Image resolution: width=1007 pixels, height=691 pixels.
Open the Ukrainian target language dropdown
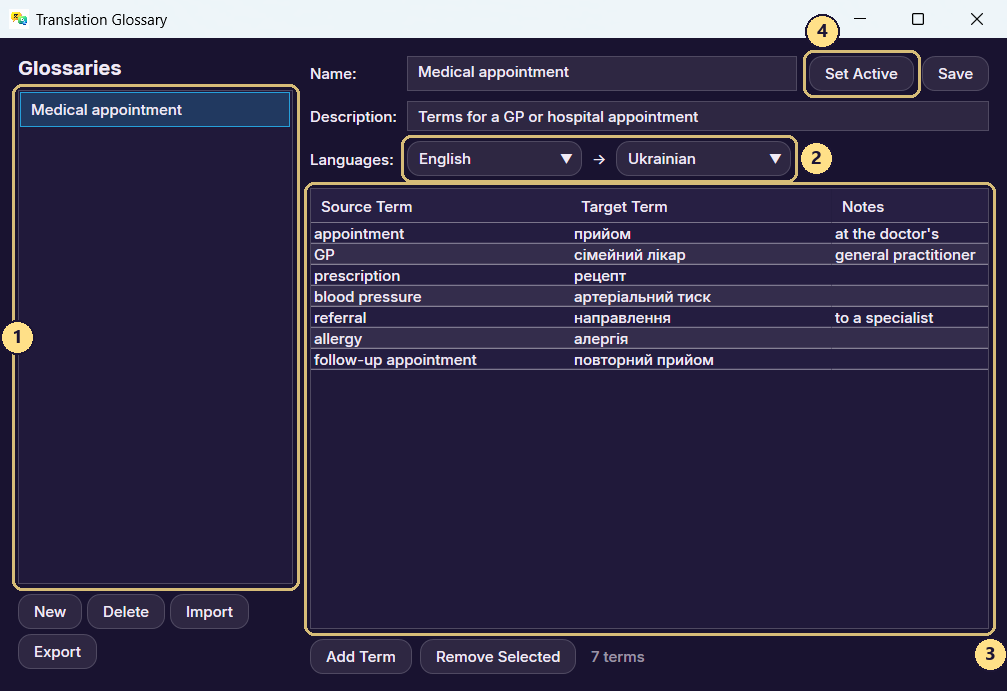click(x=703, y=159)
